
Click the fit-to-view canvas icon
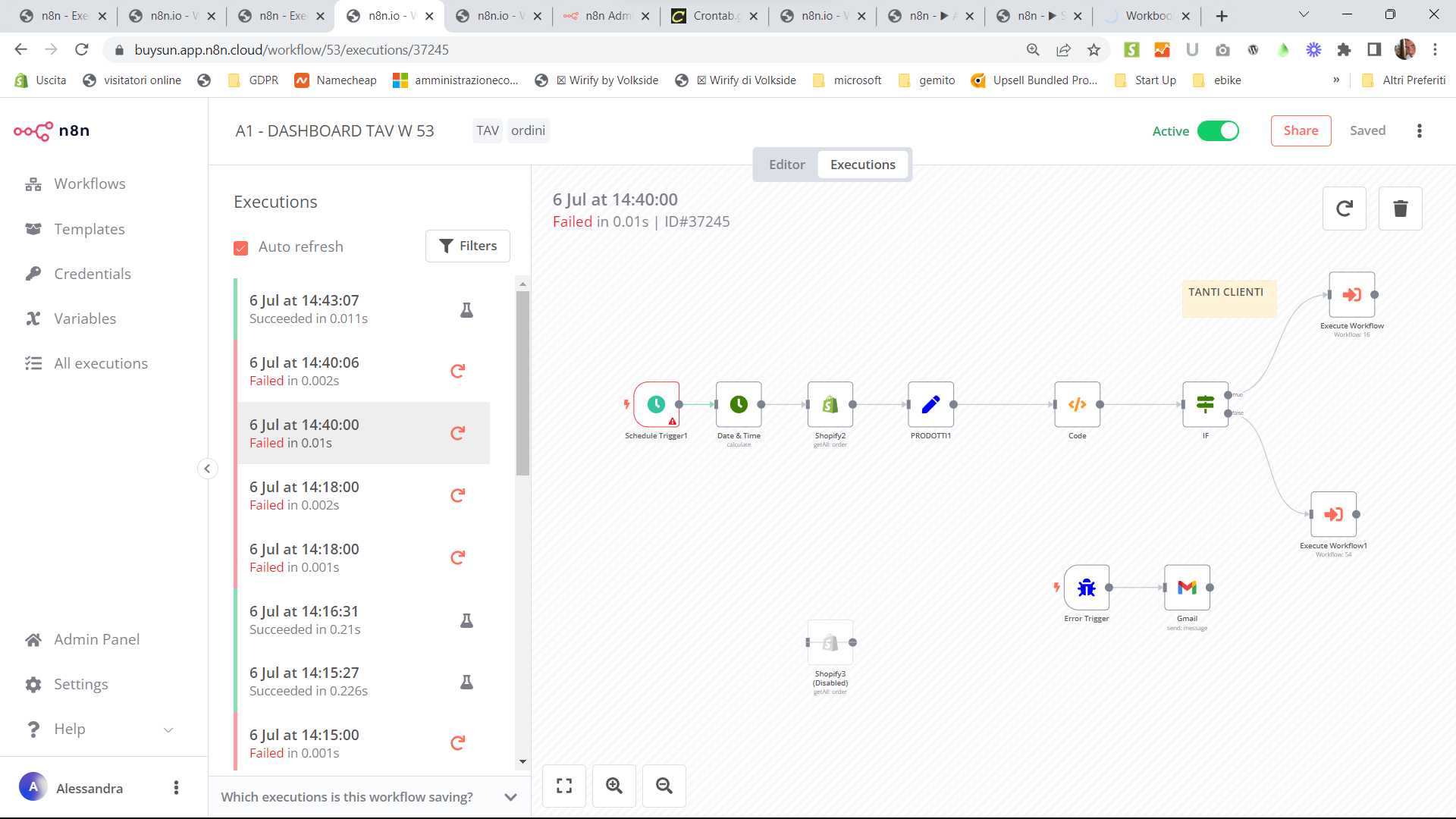click(564, 786)
